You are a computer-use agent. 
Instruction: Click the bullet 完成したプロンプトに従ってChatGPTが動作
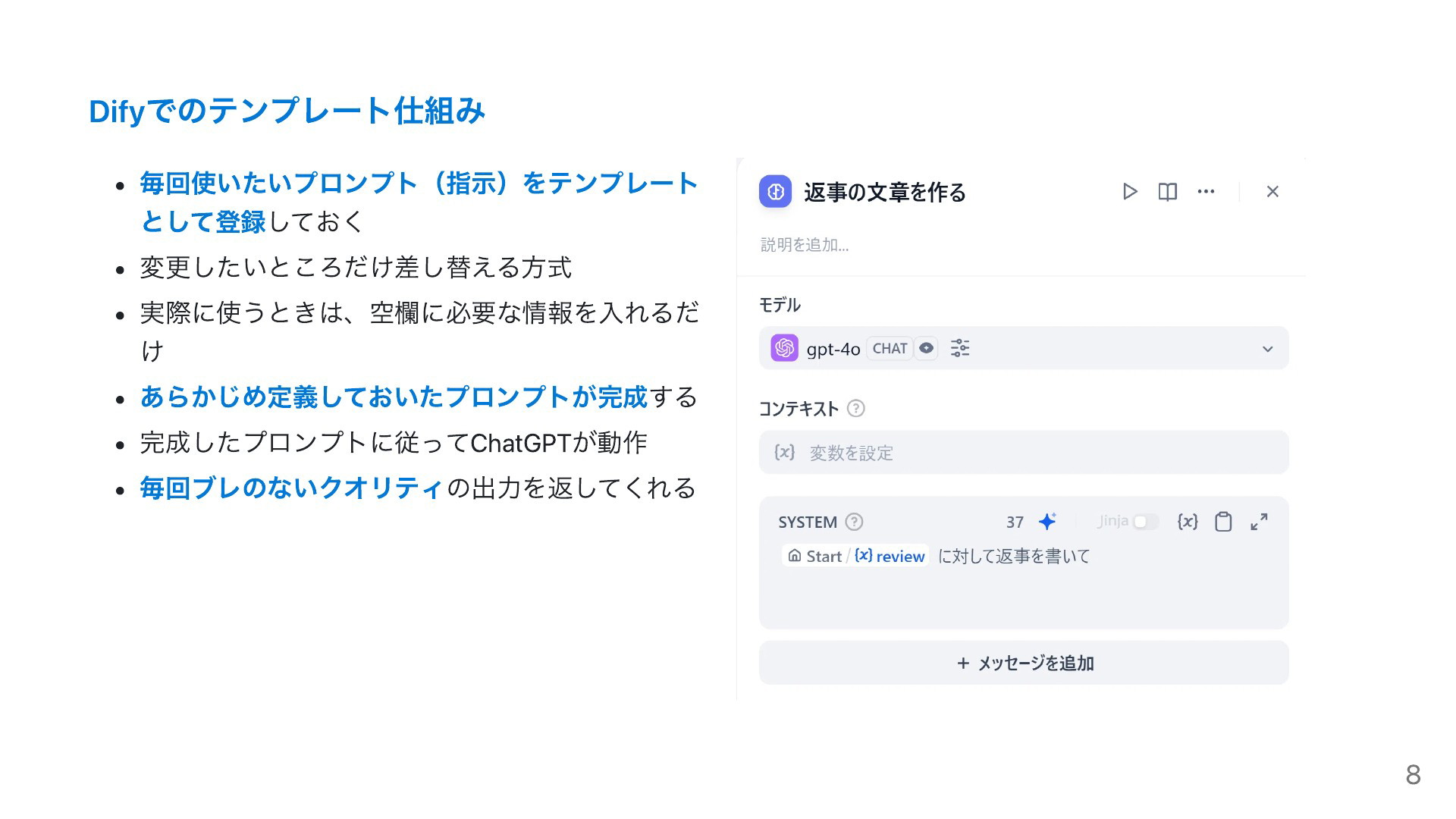coord(394,442)
